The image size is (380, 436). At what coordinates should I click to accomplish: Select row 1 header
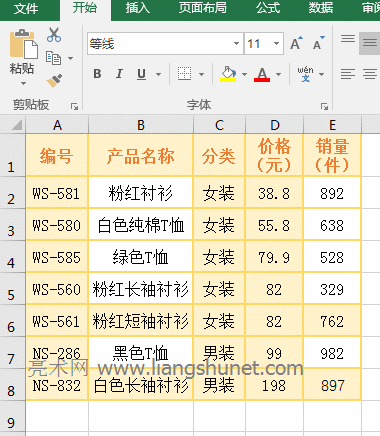[x=12, y=155]
